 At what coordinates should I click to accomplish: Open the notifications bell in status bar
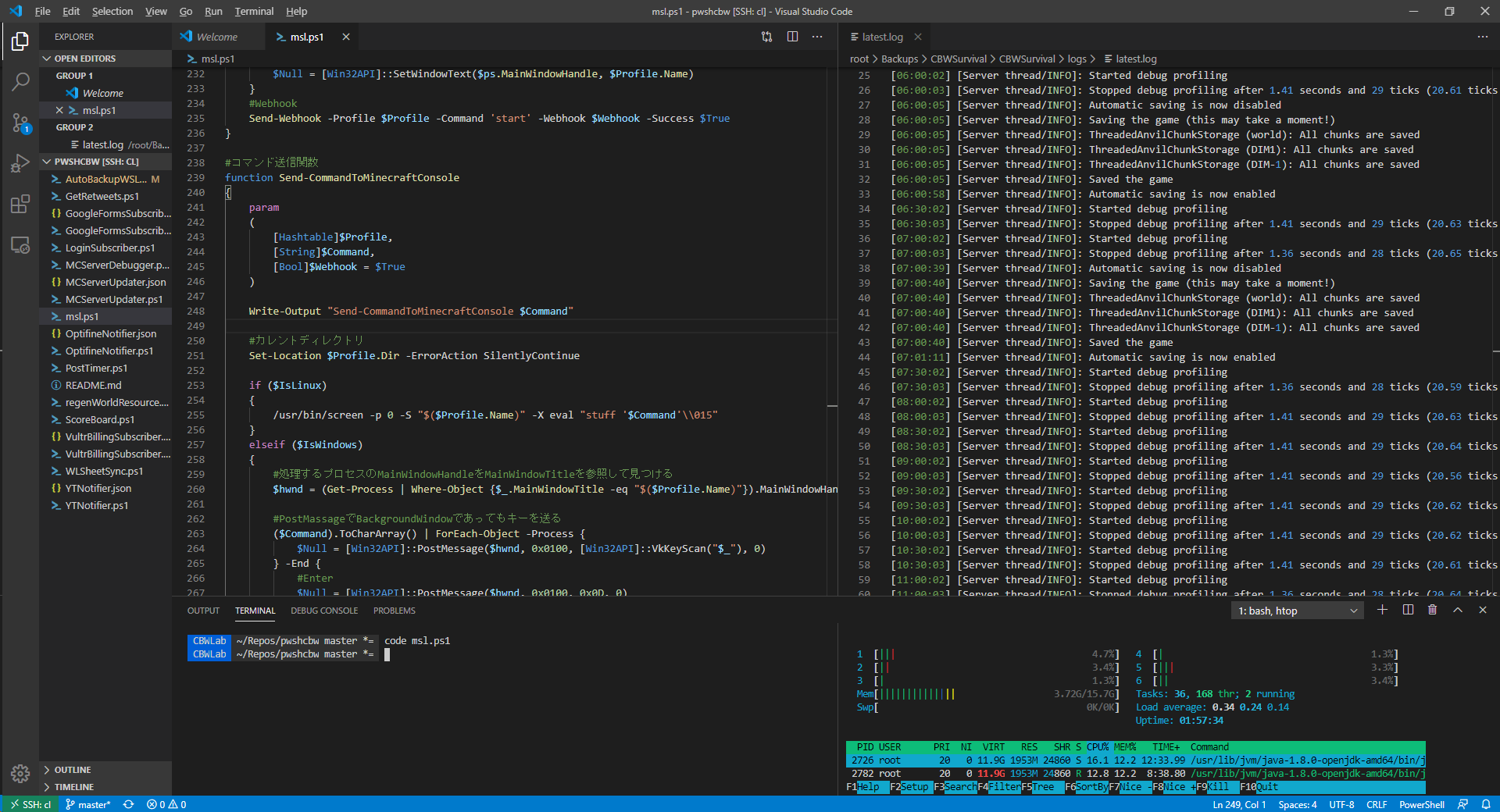click(x=1485, y=804)
